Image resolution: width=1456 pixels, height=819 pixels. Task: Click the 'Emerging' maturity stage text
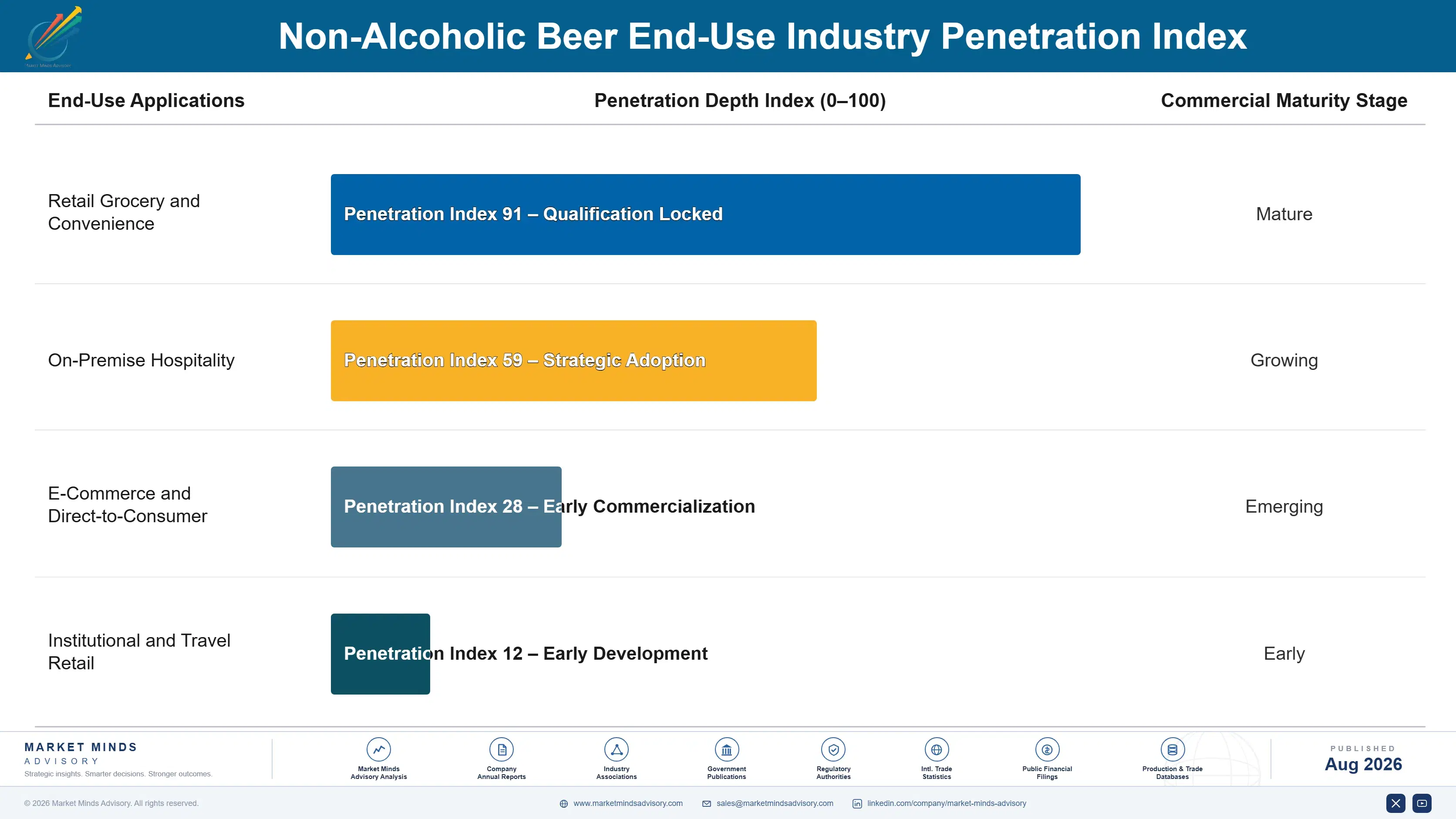point(1284,507)
